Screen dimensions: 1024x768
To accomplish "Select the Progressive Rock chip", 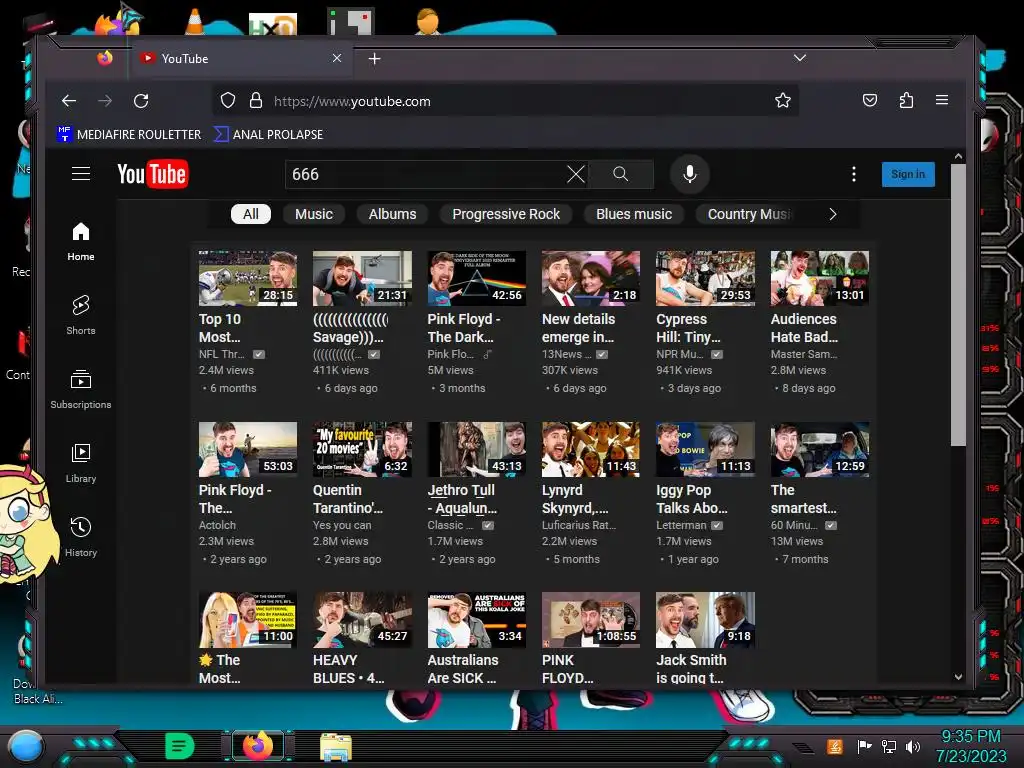I will coord(506,214).
